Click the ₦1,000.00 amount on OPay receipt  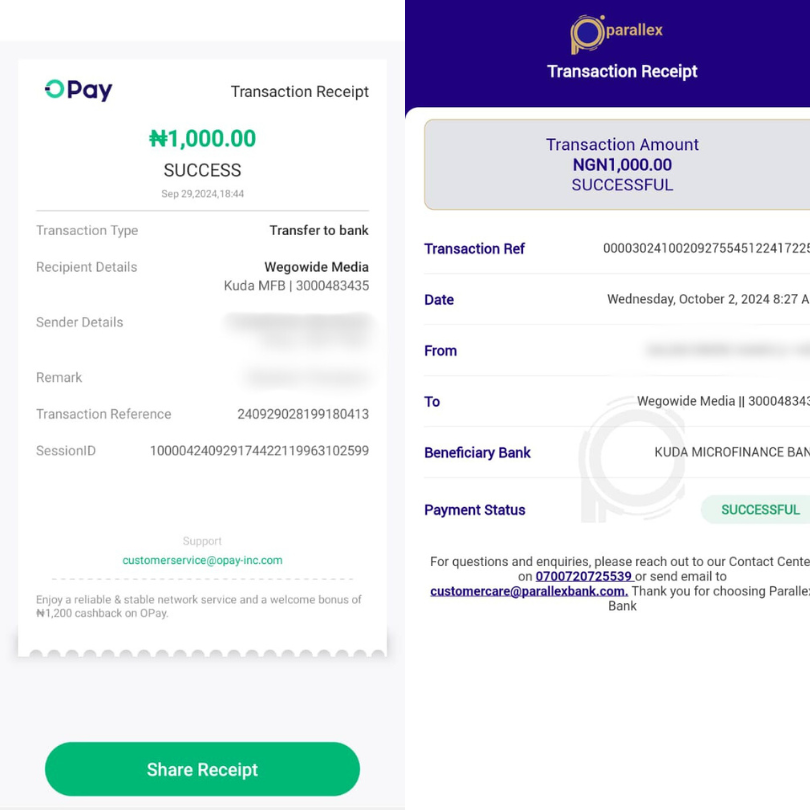[202, 138]
